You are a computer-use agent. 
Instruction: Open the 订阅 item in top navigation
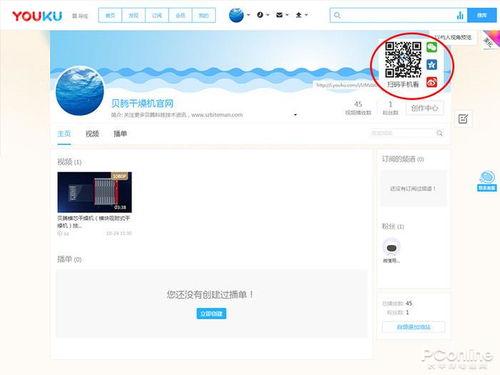click(157, 15)
